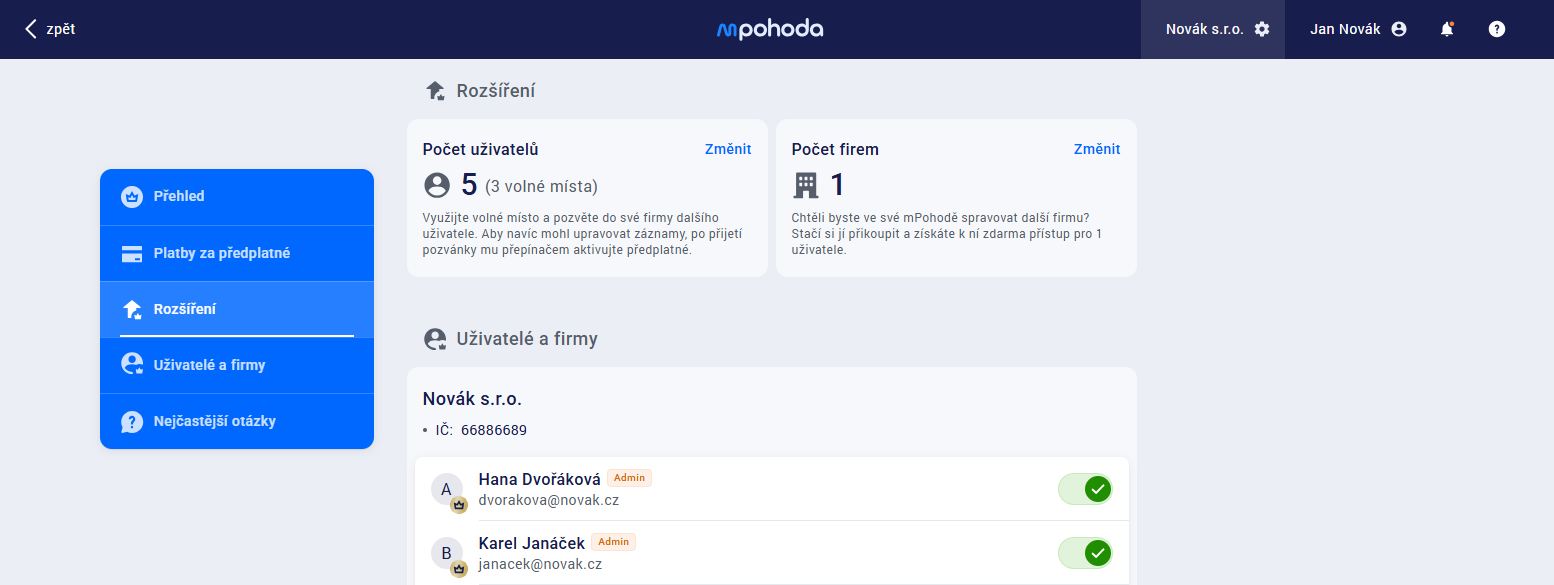Open Uživatelé a firmy sidebar item

(237, 365)
